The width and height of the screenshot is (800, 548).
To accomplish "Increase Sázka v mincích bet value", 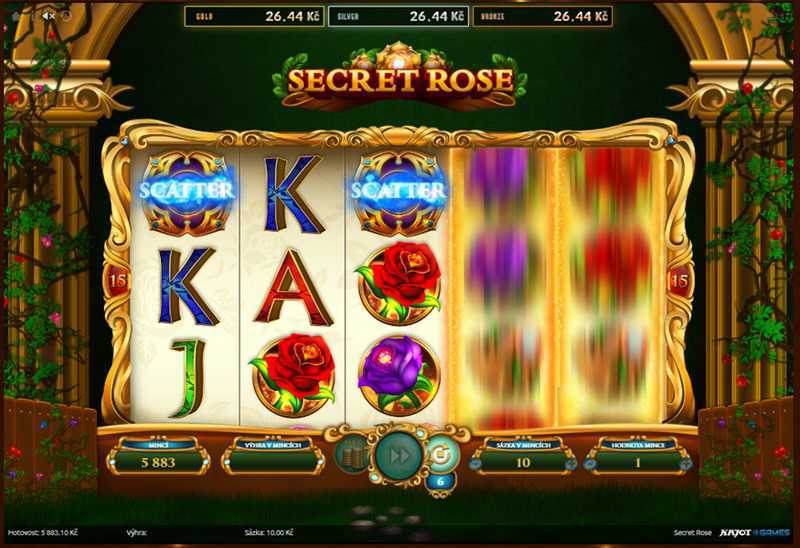I will 570,465.
